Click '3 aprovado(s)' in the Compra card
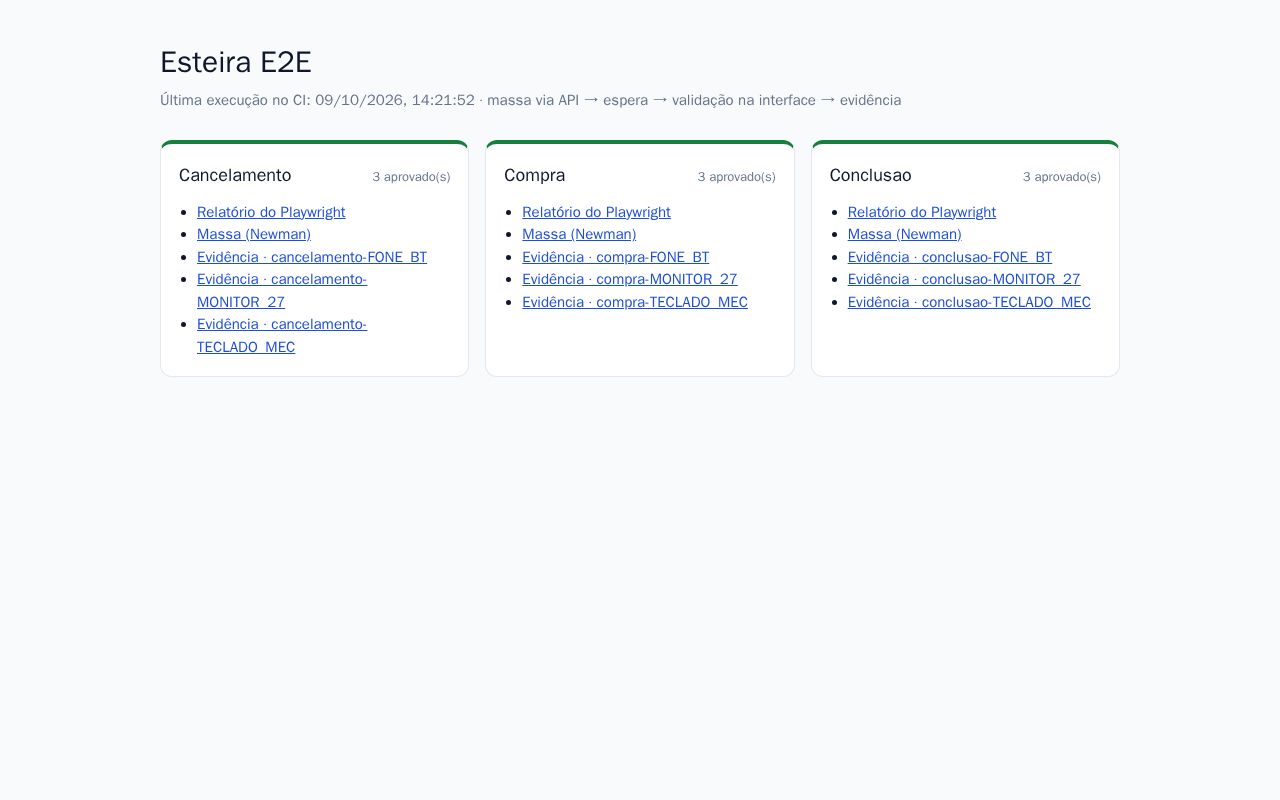The image size is (1280, 800). (x=737, y=177)
